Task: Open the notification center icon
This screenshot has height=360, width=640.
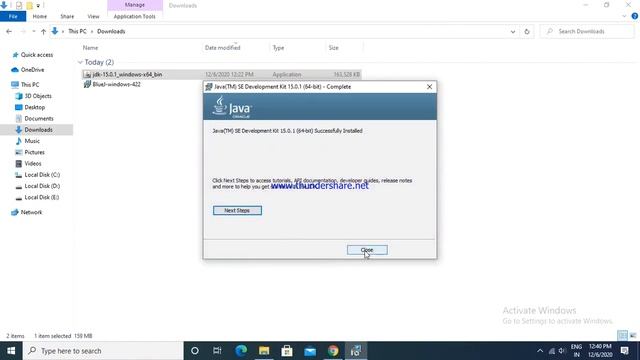Action: pyautogui.click(x=624, y=351)
